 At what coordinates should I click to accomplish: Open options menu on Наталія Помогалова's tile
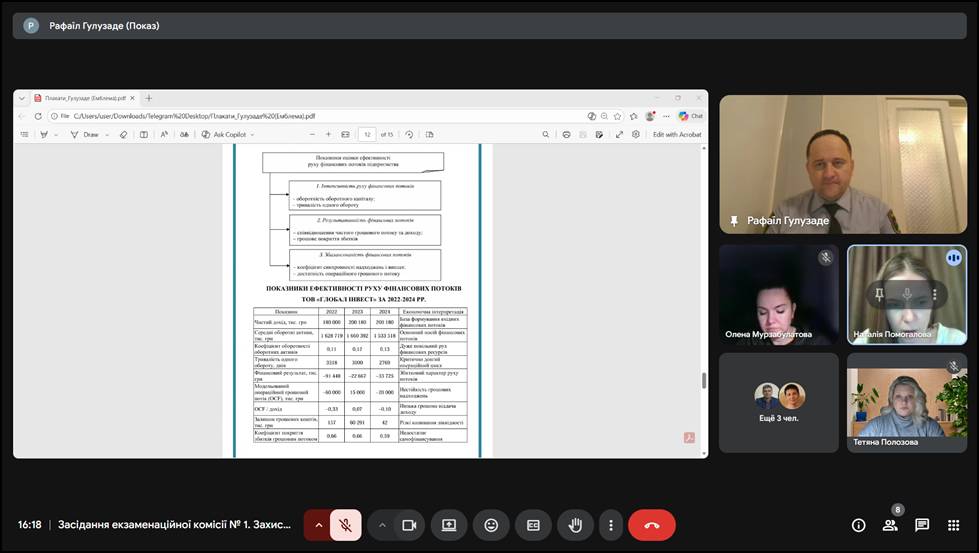click(935, 294)
